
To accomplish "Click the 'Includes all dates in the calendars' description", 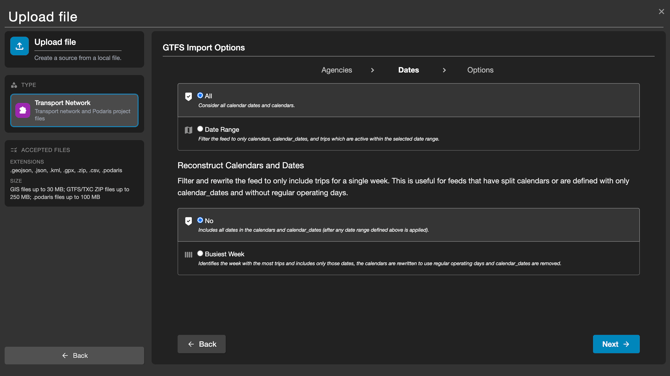I will pyautogui.click(x=313, y=230).
